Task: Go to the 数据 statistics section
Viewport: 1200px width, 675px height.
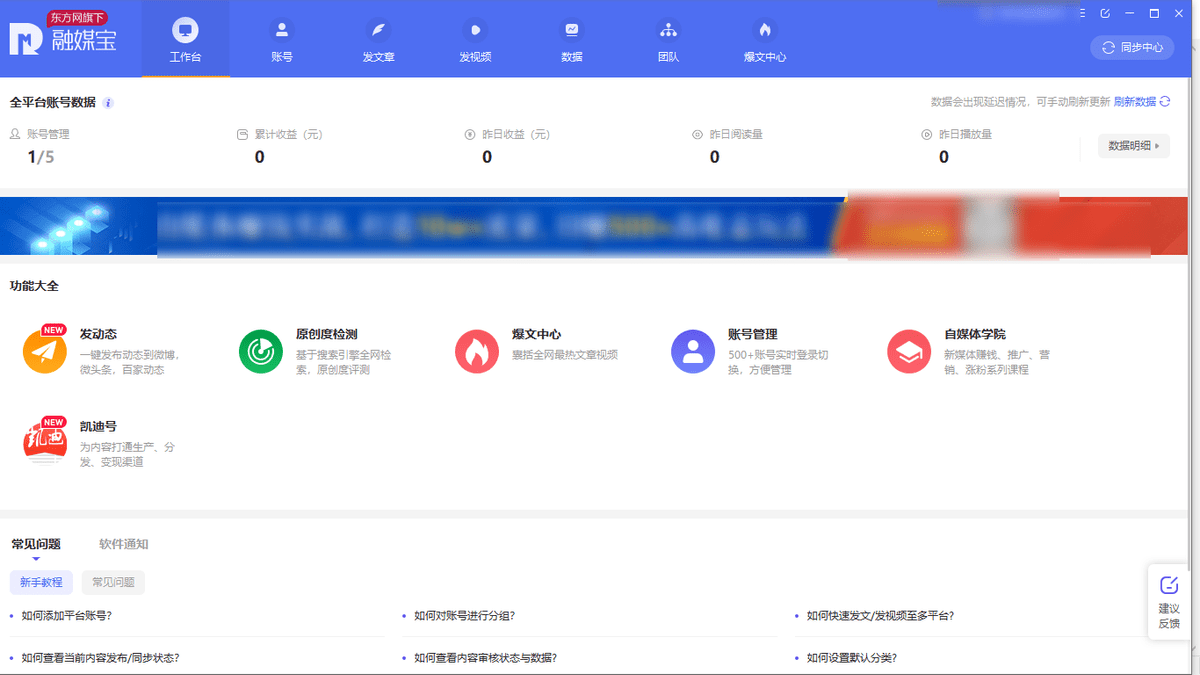Action: [x=571, y=40]
